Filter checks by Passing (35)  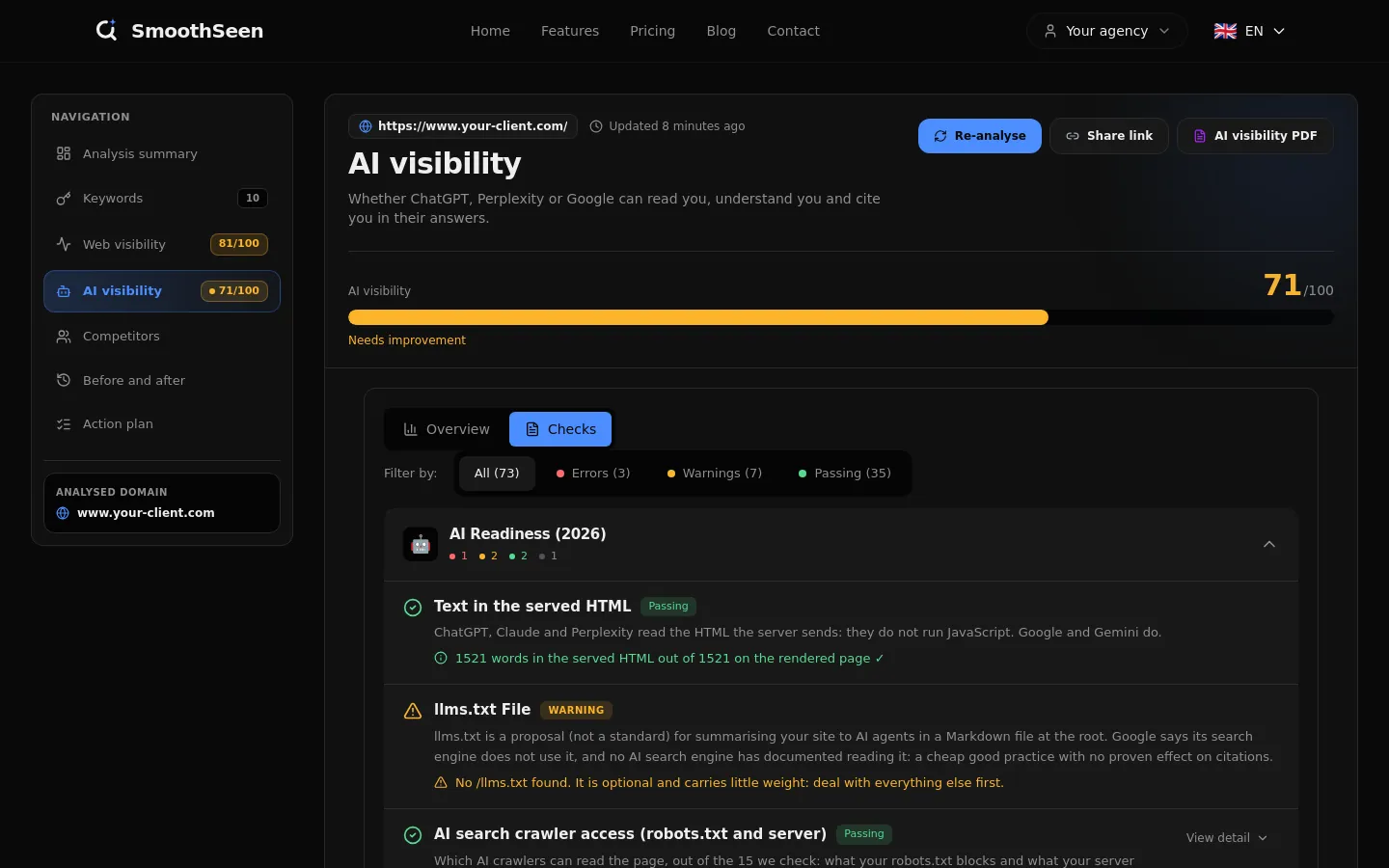coord(845,474)
